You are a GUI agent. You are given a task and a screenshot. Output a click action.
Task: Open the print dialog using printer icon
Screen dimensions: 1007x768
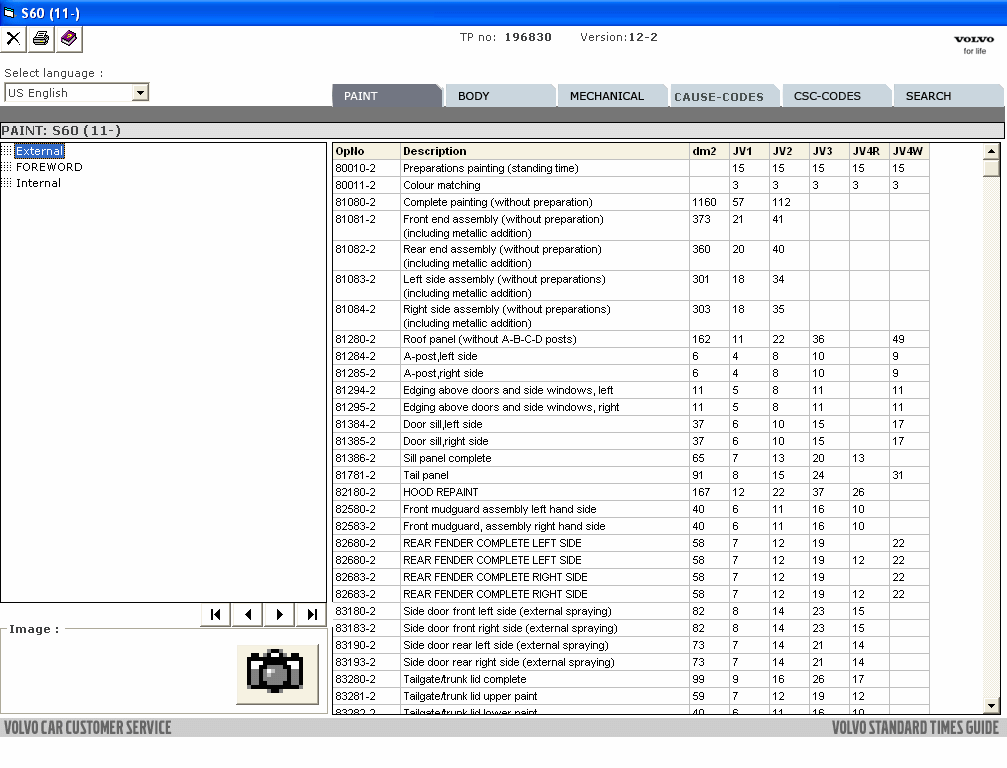(x=38, y=40)
